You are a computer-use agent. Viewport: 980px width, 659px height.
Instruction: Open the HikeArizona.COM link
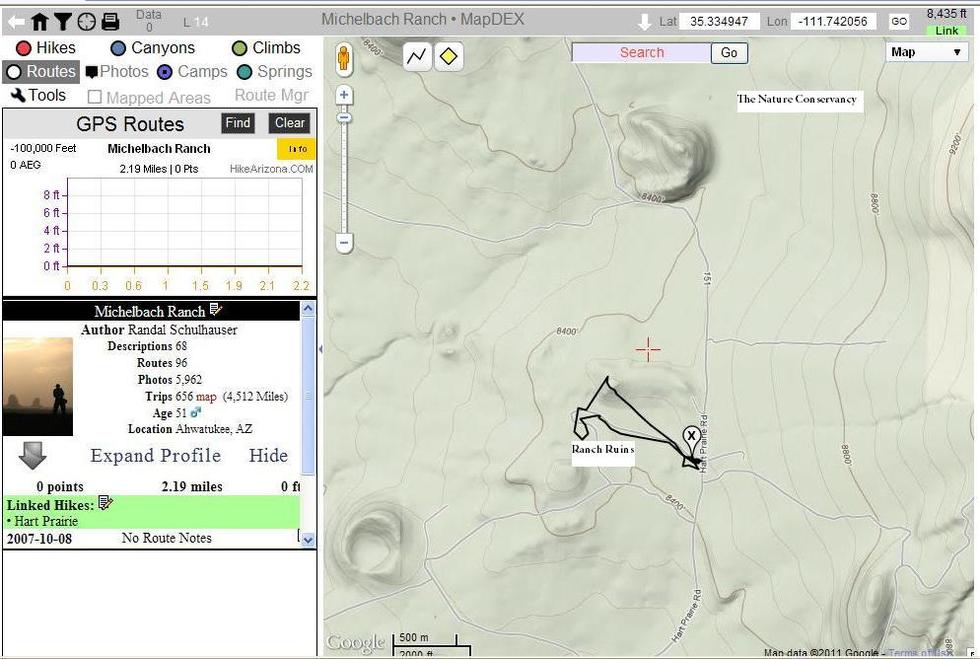tap(271, 169)
